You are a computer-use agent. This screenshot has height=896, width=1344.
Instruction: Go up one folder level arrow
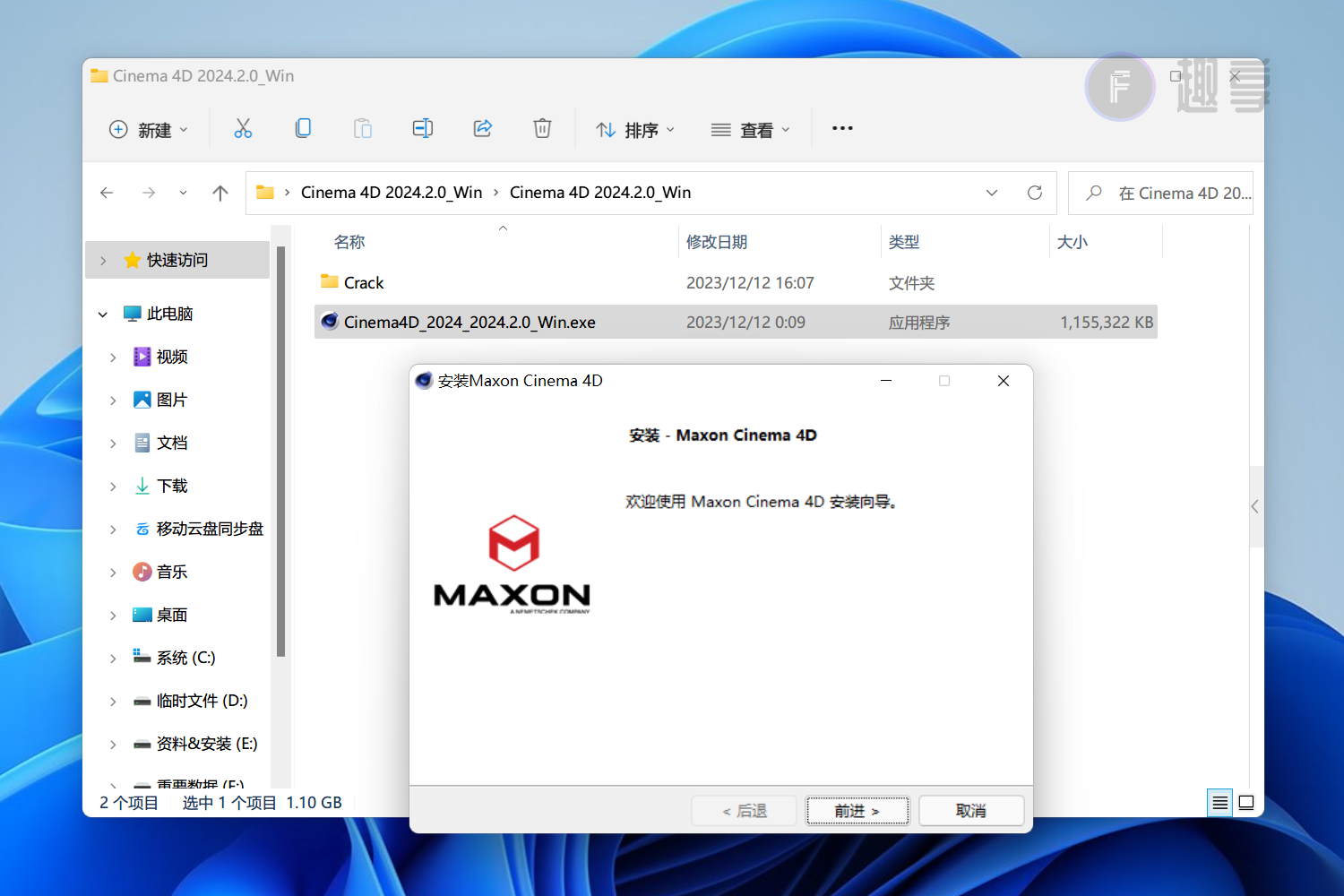pos(220,193)
